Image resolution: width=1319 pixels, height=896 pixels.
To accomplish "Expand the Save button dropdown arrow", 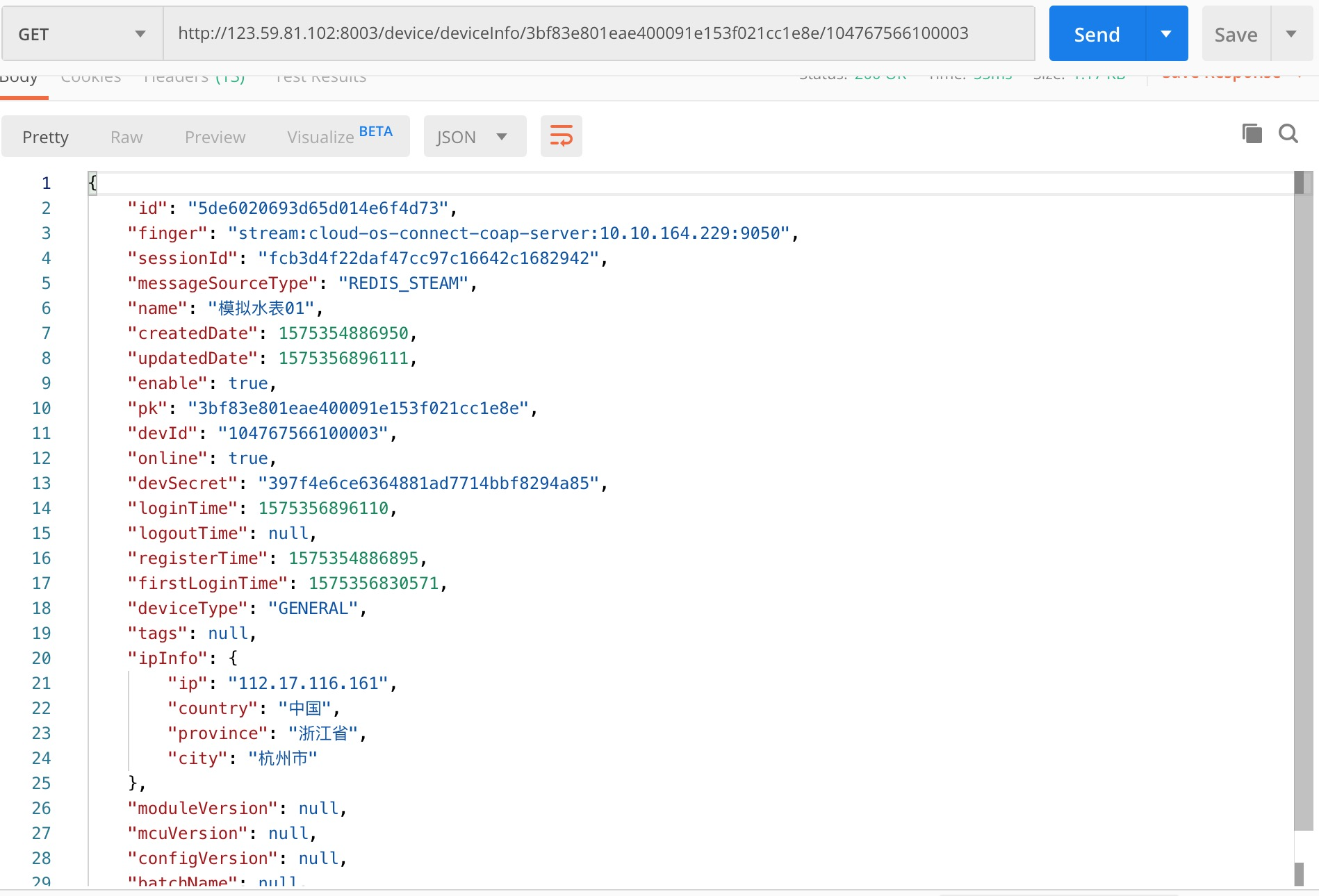I will click(x=1291, y=34).
